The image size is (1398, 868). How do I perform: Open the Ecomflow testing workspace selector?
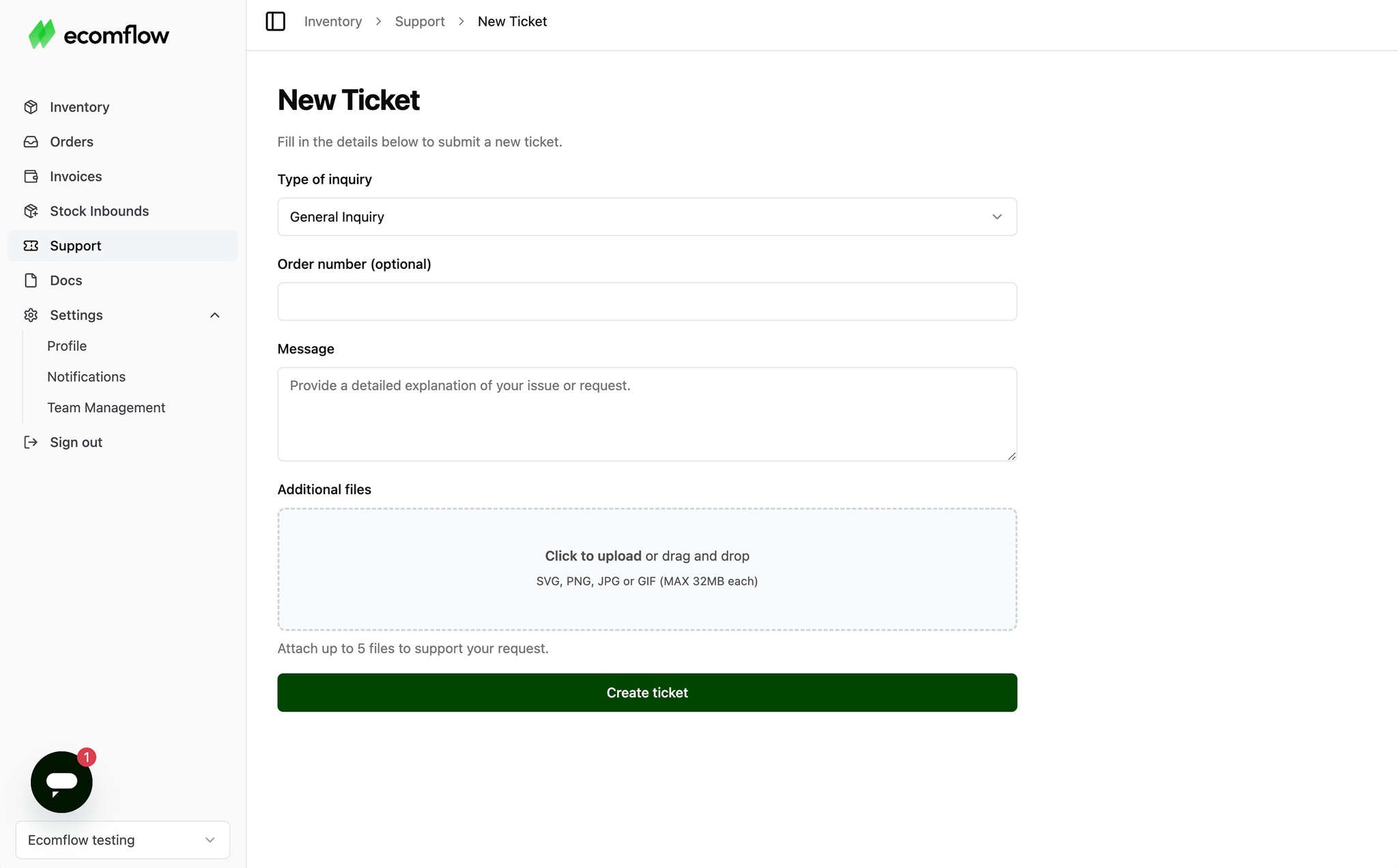click(x=123, y=840)
